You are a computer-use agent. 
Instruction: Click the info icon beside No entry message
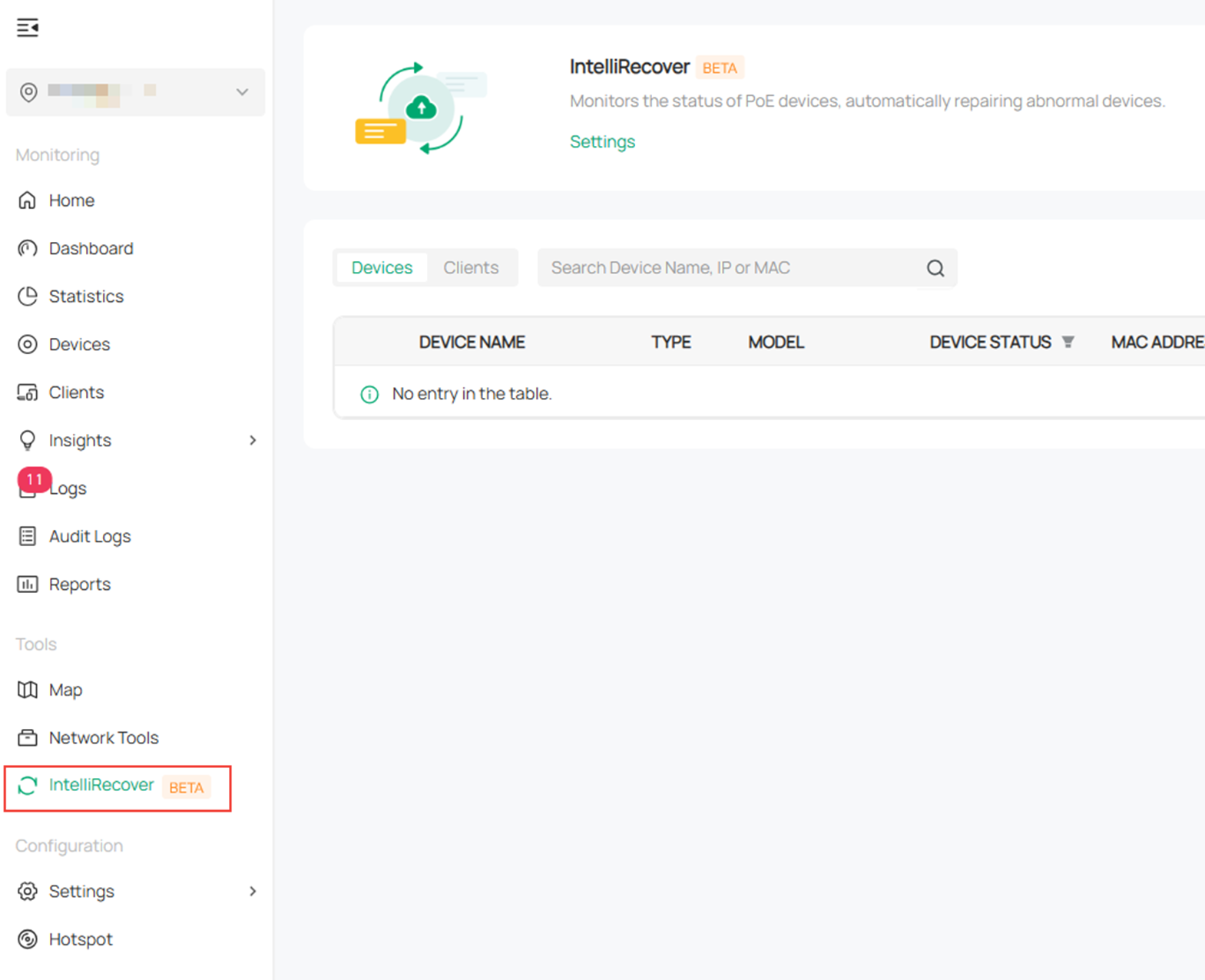coord(369,395)
